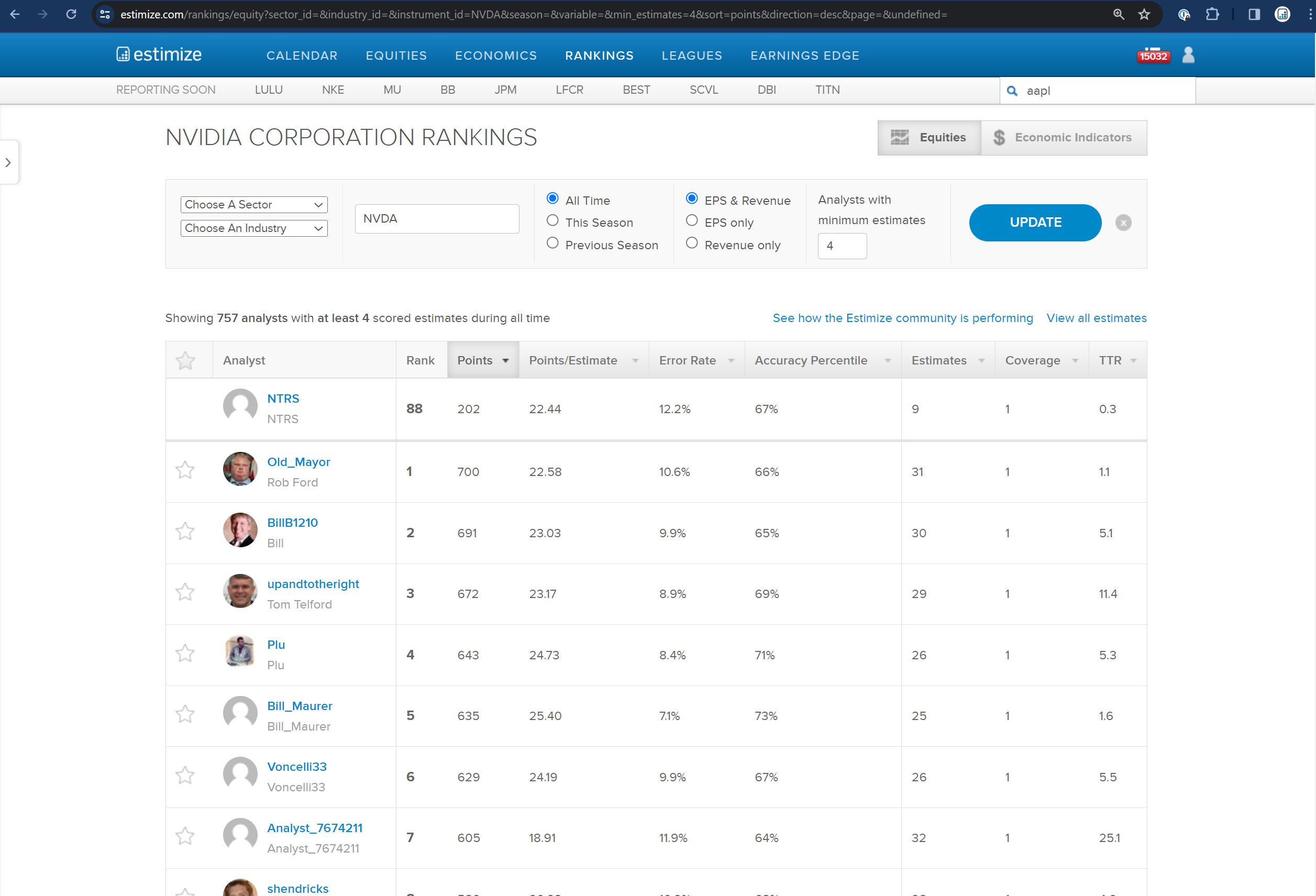
Task: Click the clear filters X icon
Action: [x=1123, y=223]
